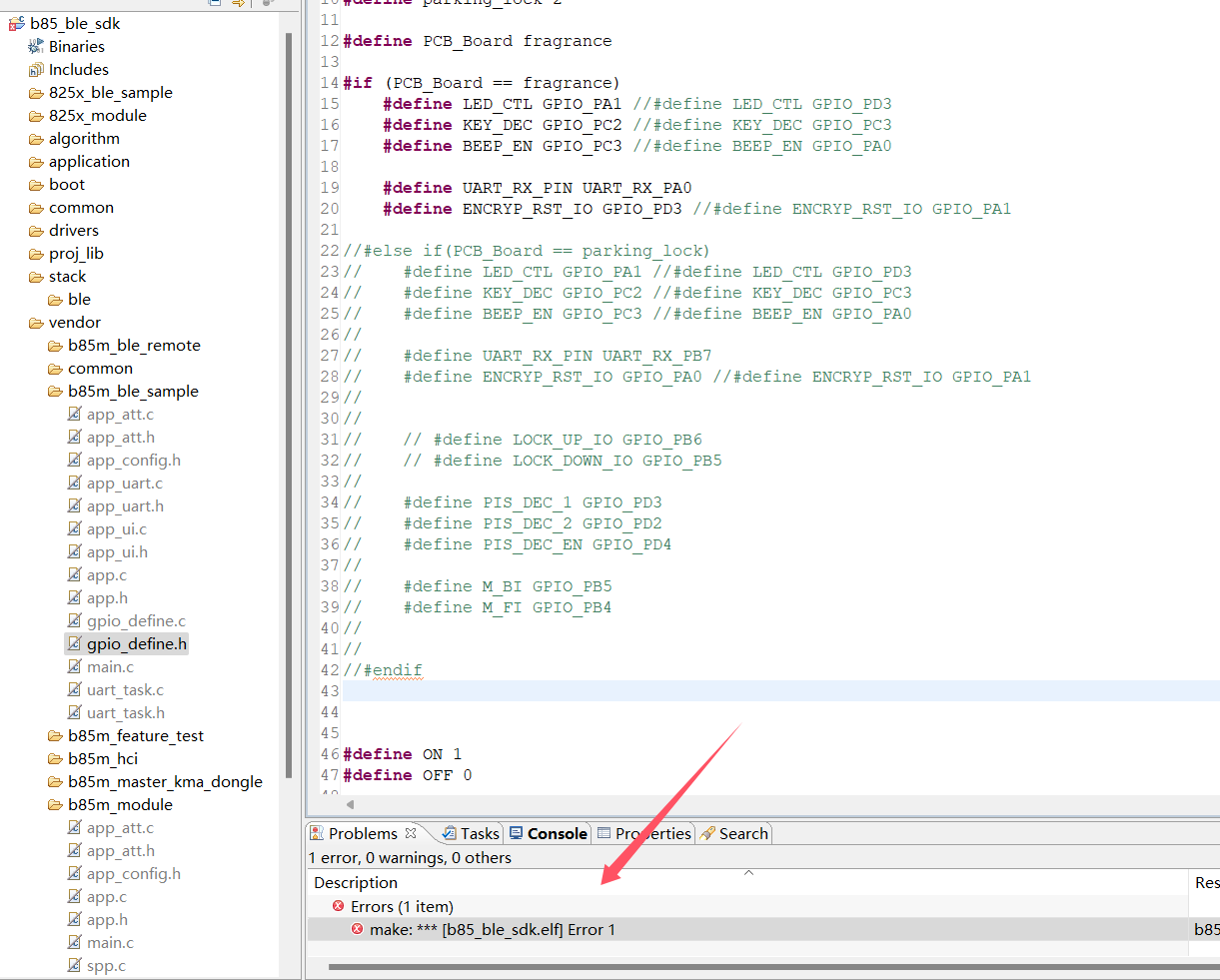Screen dimensions: 1220x980
Task: Close the Problems view with its X
Action: tap(411, 832)
